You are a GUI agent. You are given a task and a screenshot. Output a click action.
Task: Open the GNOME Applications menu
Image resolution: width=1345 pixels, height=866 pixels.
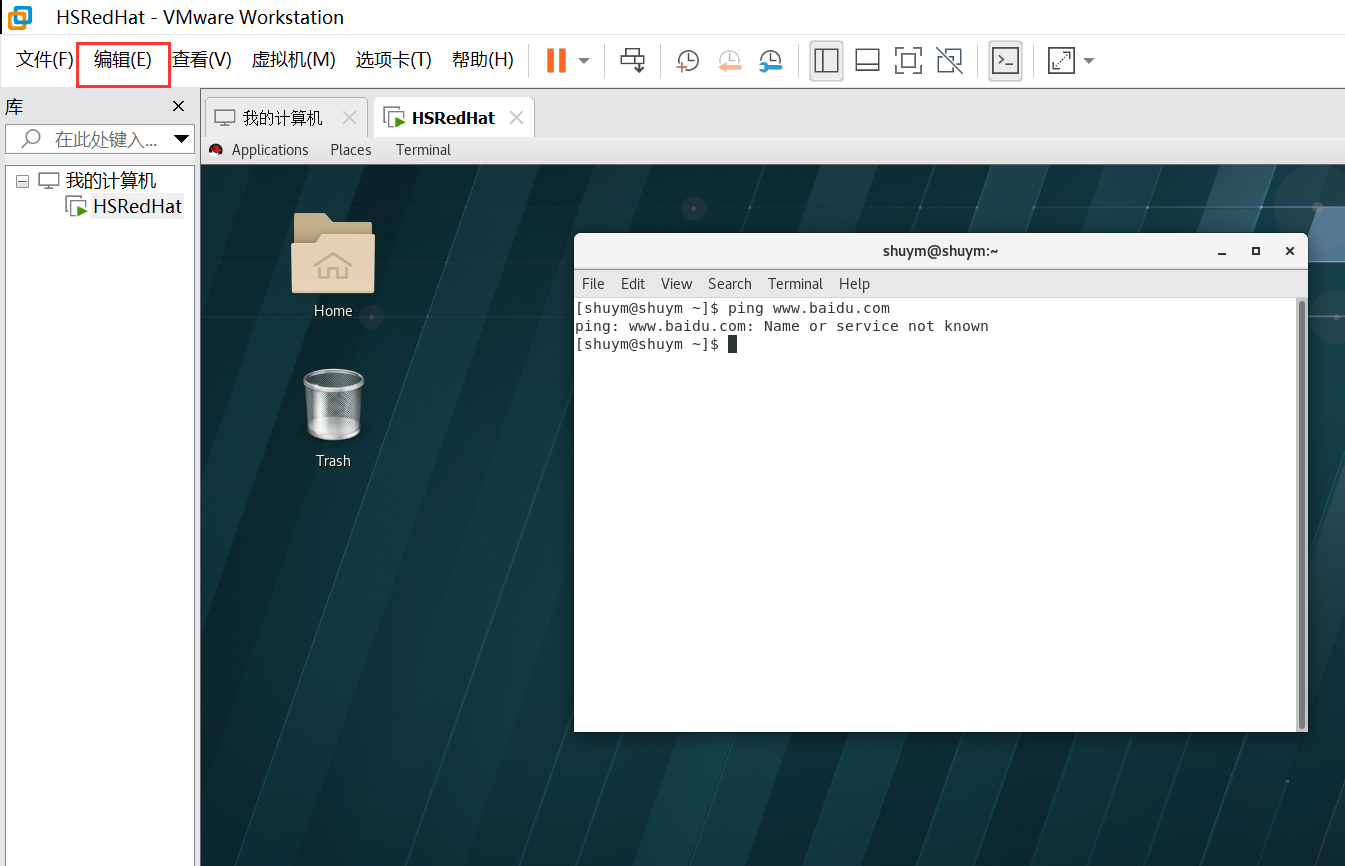(270, 150)
